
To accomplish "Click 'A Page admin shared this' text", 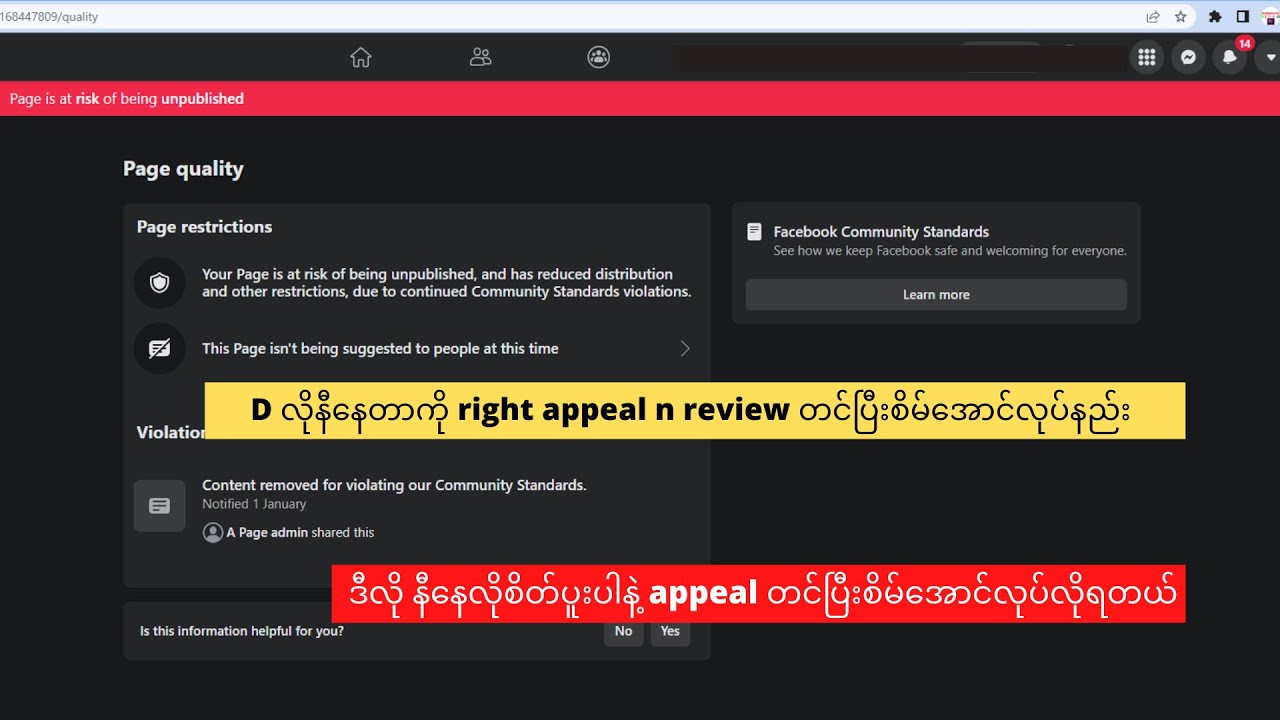I will click(300, 533).
